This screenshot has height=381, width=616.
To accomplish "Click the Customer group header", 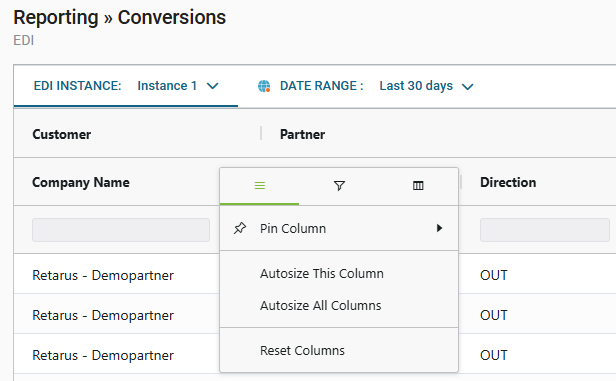I will [x=62, y=134].
